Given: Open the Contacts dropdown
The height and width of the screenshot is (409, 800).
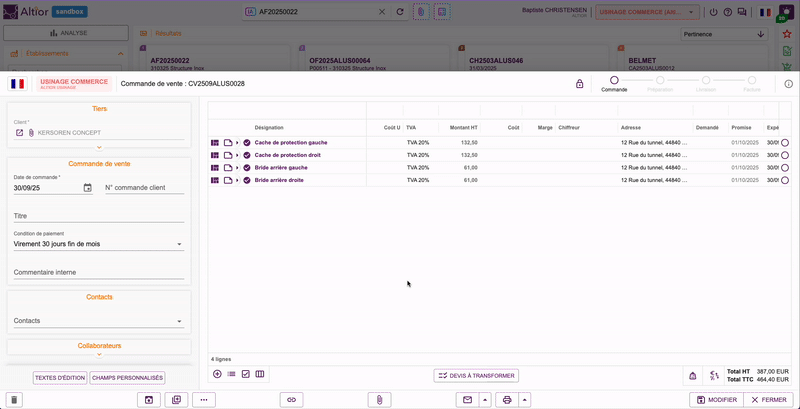Looking at the screenshot, I should [x=98, y=321].
